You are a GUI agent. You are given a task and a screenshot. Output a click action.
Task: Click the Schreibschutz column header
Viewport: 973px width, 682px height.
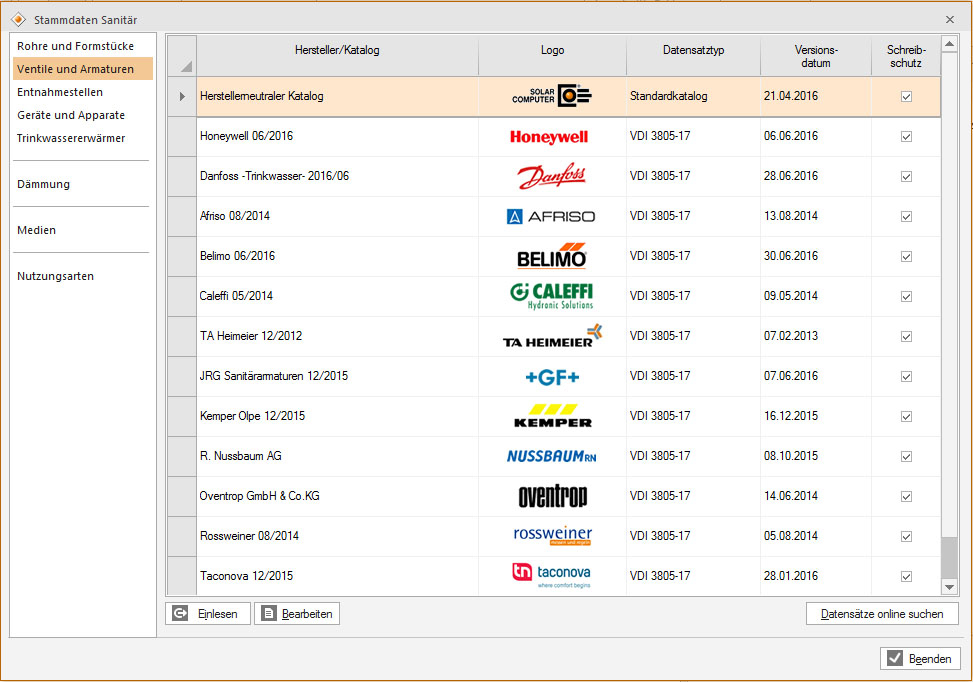tap(906, 56)
